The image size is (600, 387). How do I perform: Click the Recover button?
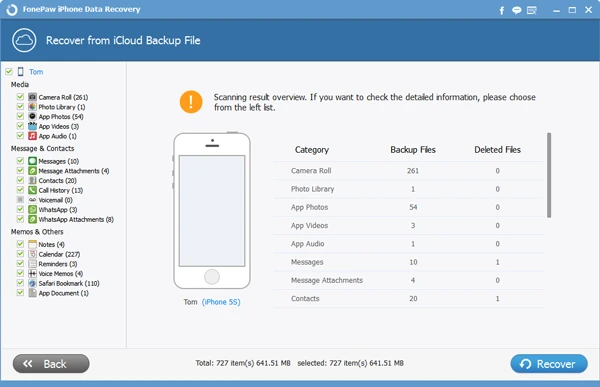(x=549, y=364)
